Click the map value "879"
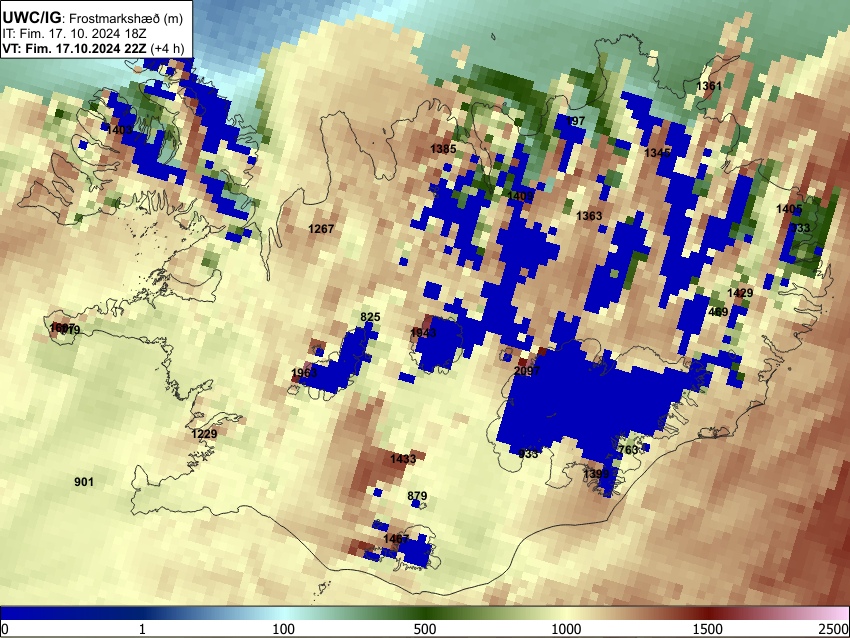The image size is (850, 638). pos(417,495)
